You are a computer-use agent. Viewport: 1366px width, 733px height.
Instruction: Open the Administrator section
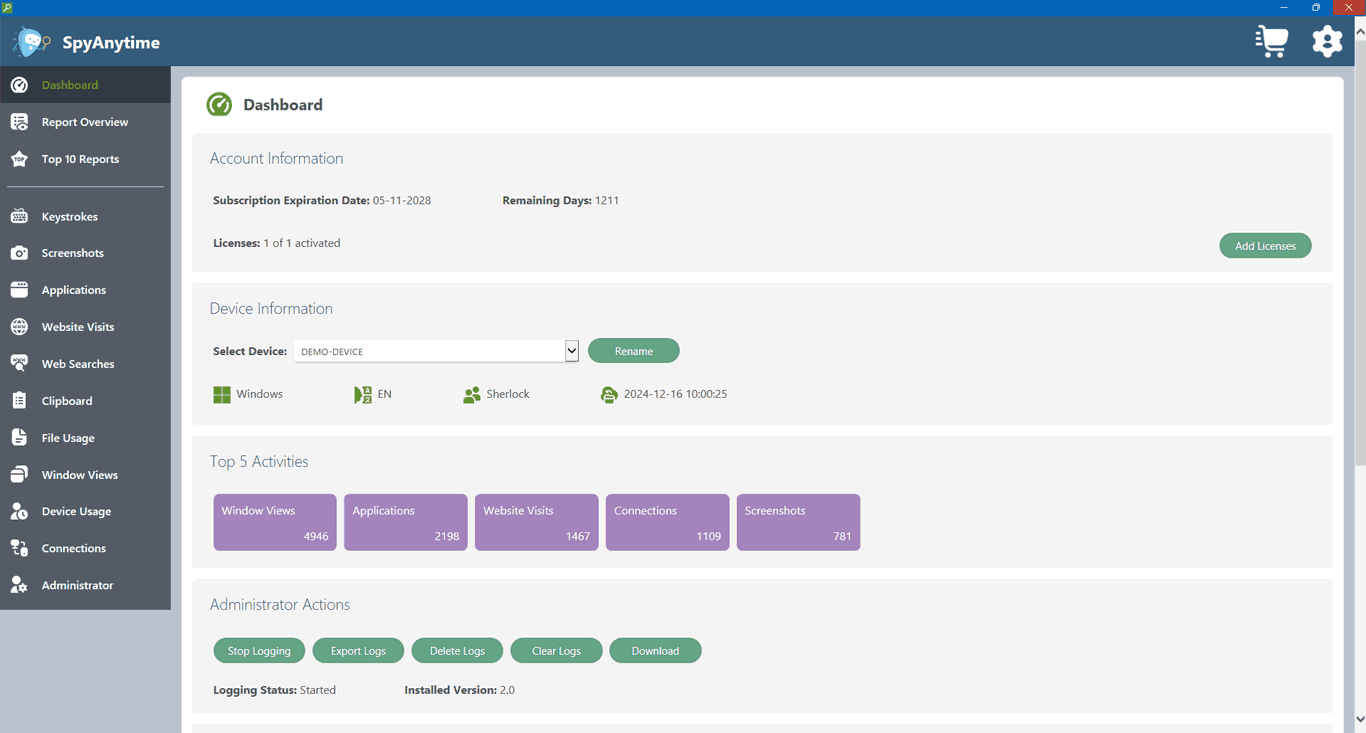(x=85, y=585)
